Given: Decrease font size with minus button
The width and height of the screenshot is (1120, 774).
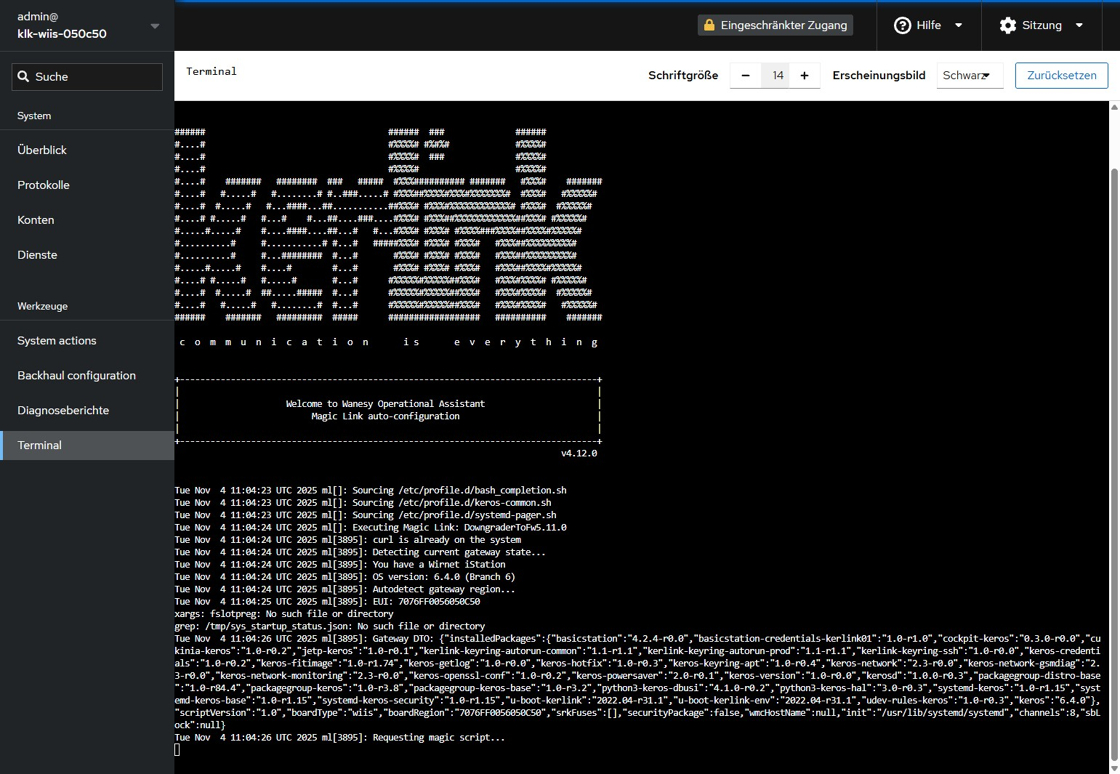Looking at the screenshot, I should (x=745, y=75).
